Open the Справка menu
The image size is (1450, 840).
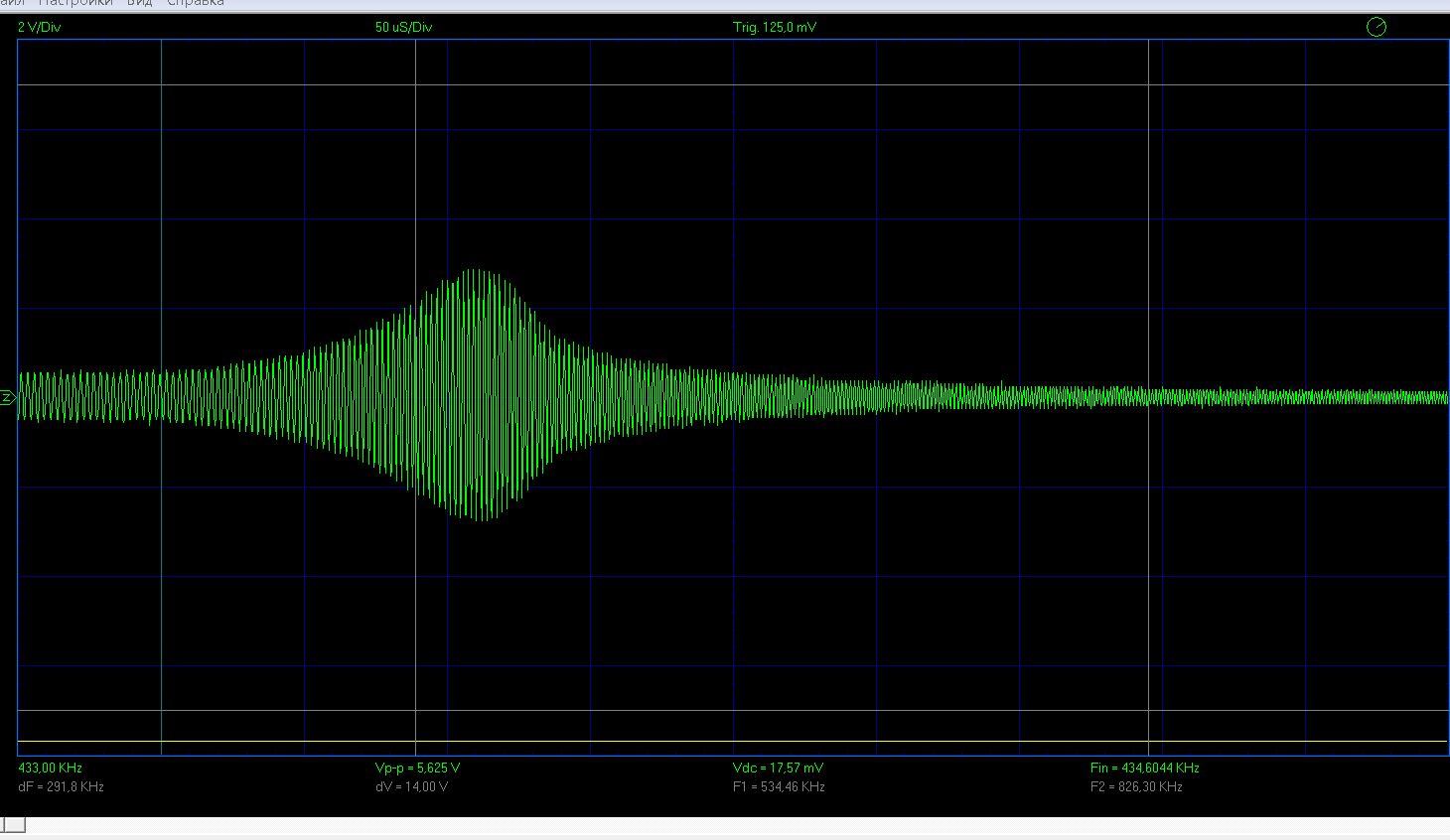195,3
